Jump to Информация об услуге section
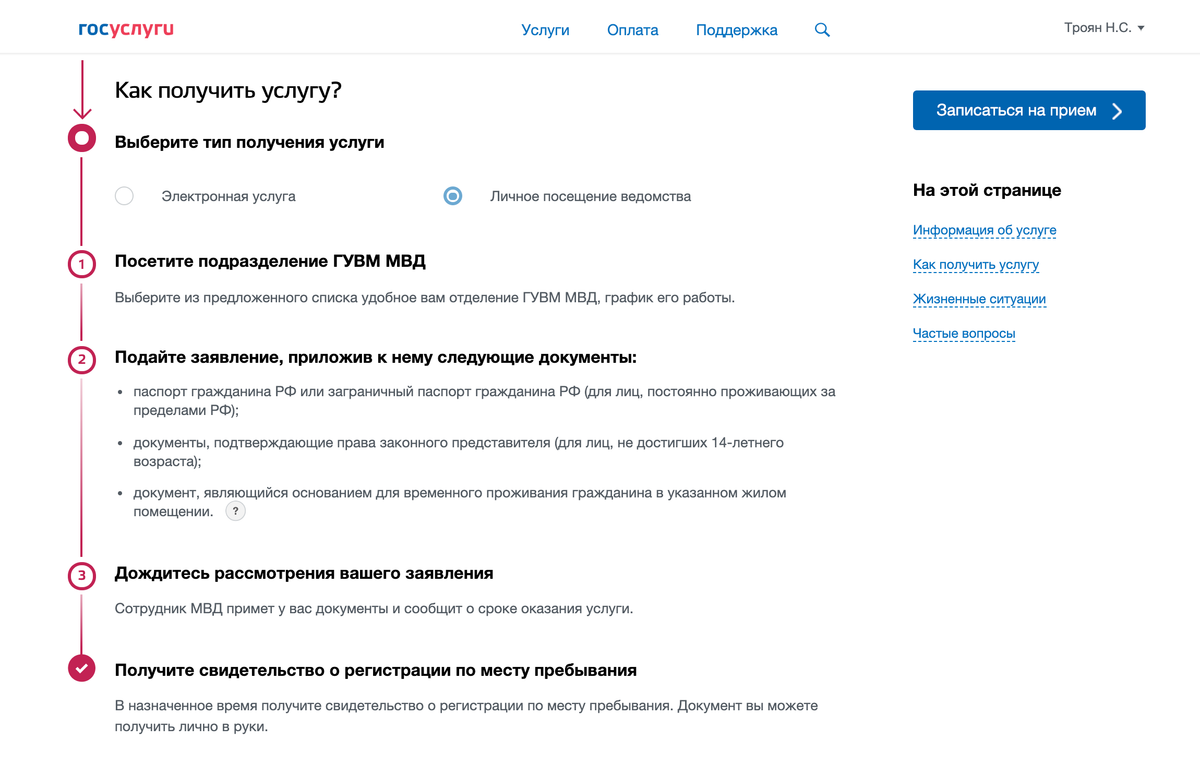Viewport: 1200px width, 783px height. click(x=984, y=230)
